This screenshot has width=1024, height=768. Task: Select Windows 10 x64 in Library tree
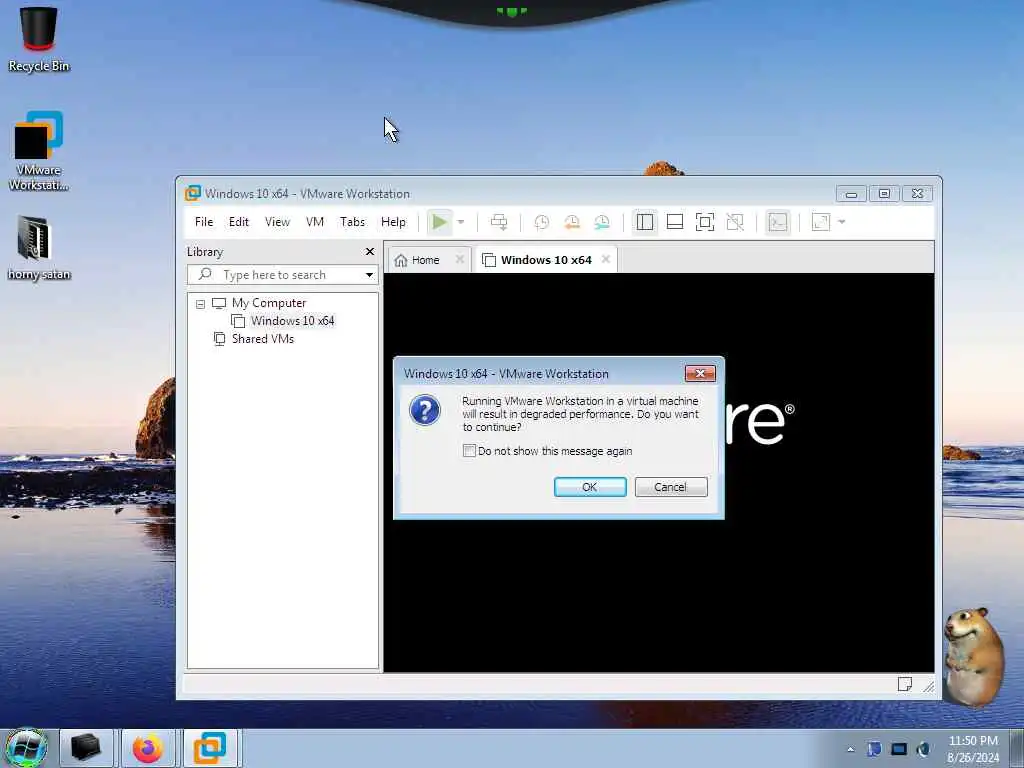[x=292, y=321]
